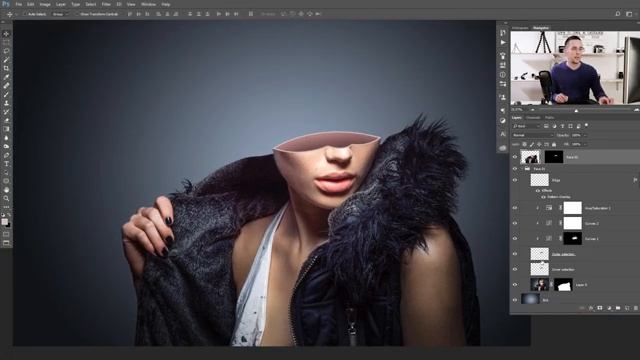The width and height of the screenshot is (640, 360).
Task: Open the Image menu
Action: 45,4
